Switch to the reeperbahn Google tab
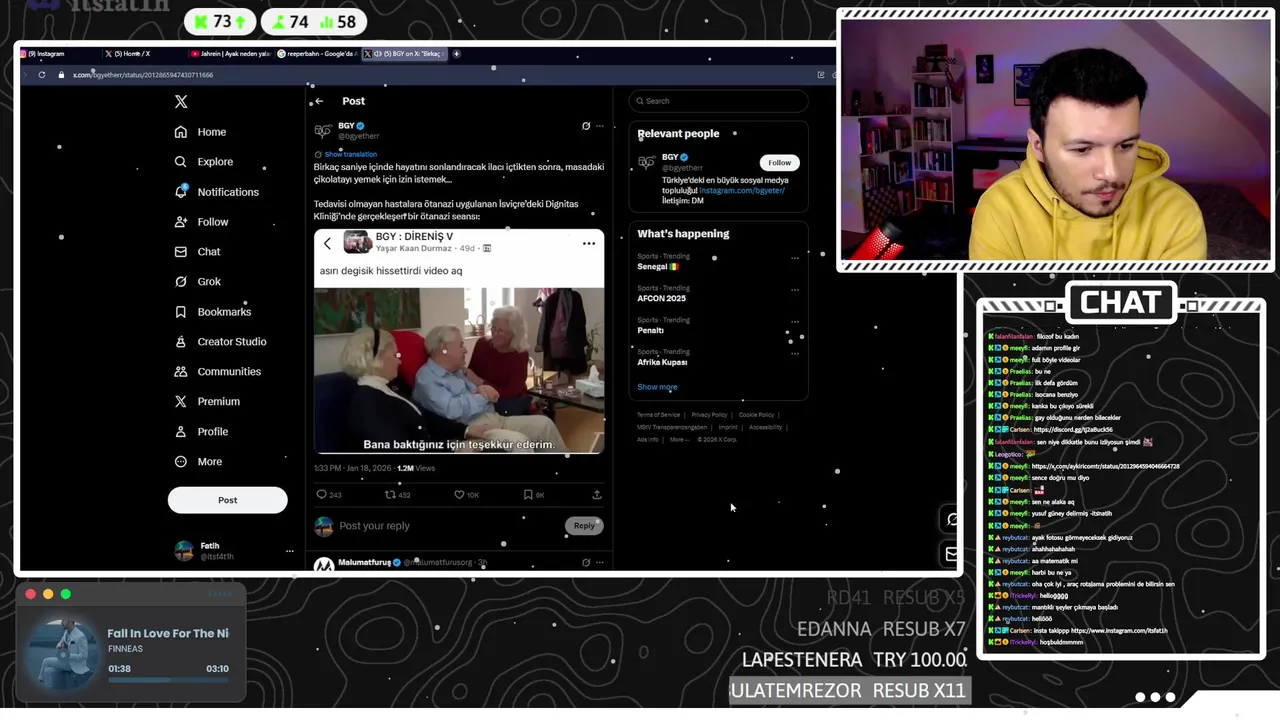The width and height of the screenshot is (1280, 720). (x=316, y=54)
